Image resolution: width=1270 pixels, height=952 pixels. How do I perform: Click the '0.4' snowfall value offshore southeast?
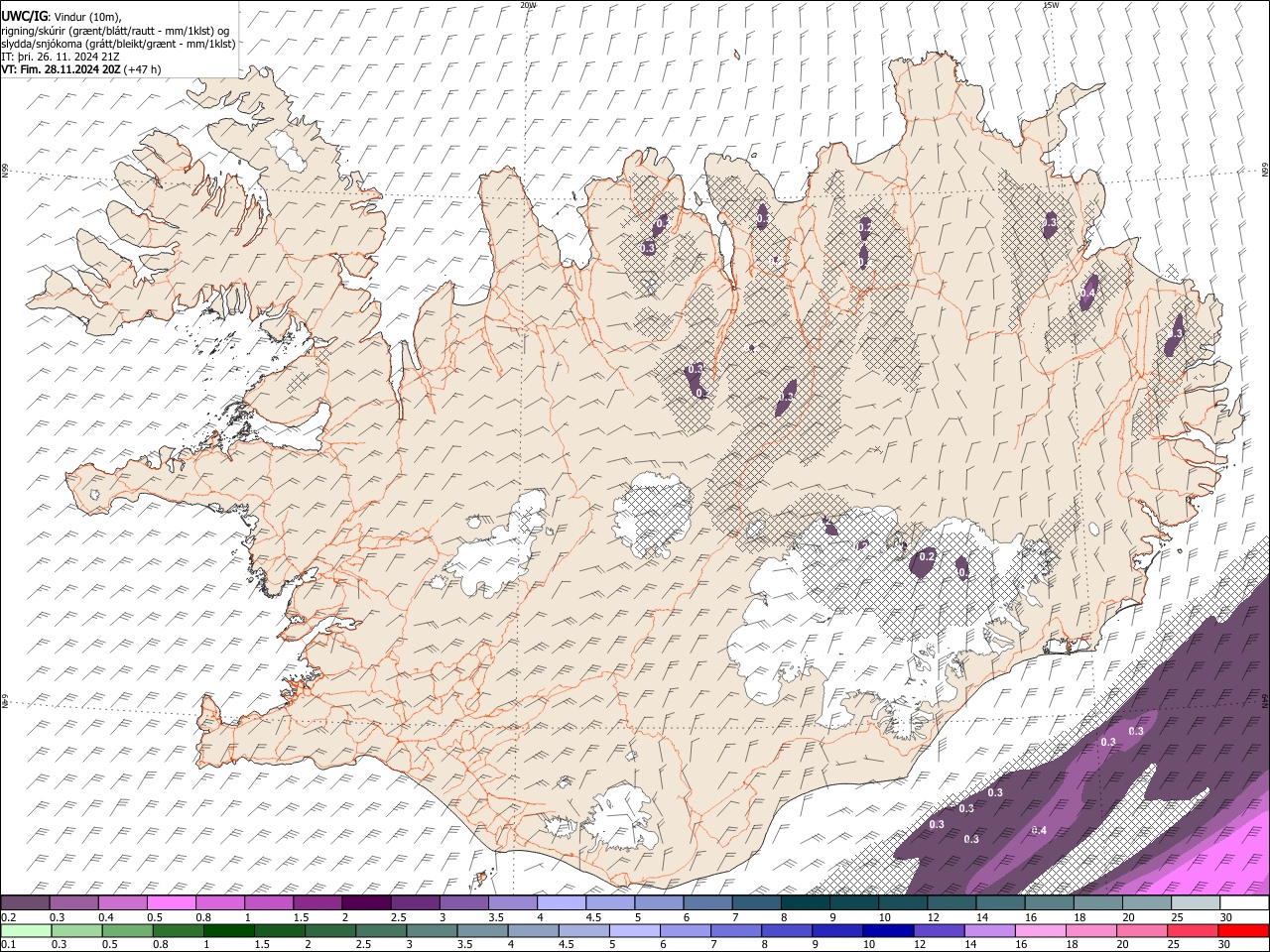click(x=1039, y=829)
